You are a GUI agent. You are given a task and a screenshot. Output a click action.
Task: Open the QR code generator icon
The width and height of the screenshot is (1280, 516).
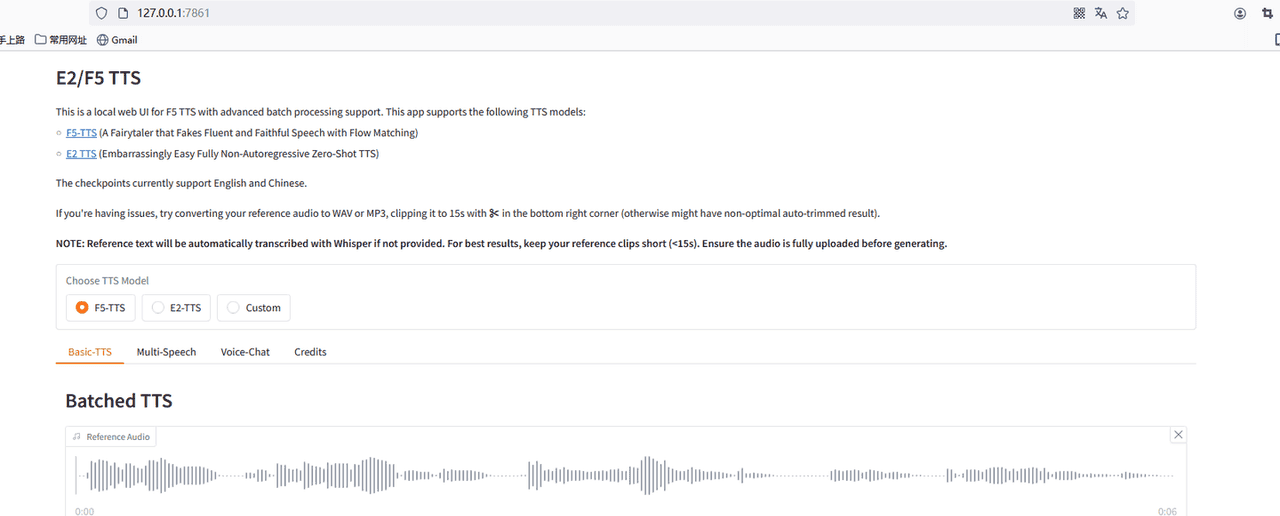(x=1079, y=13)
